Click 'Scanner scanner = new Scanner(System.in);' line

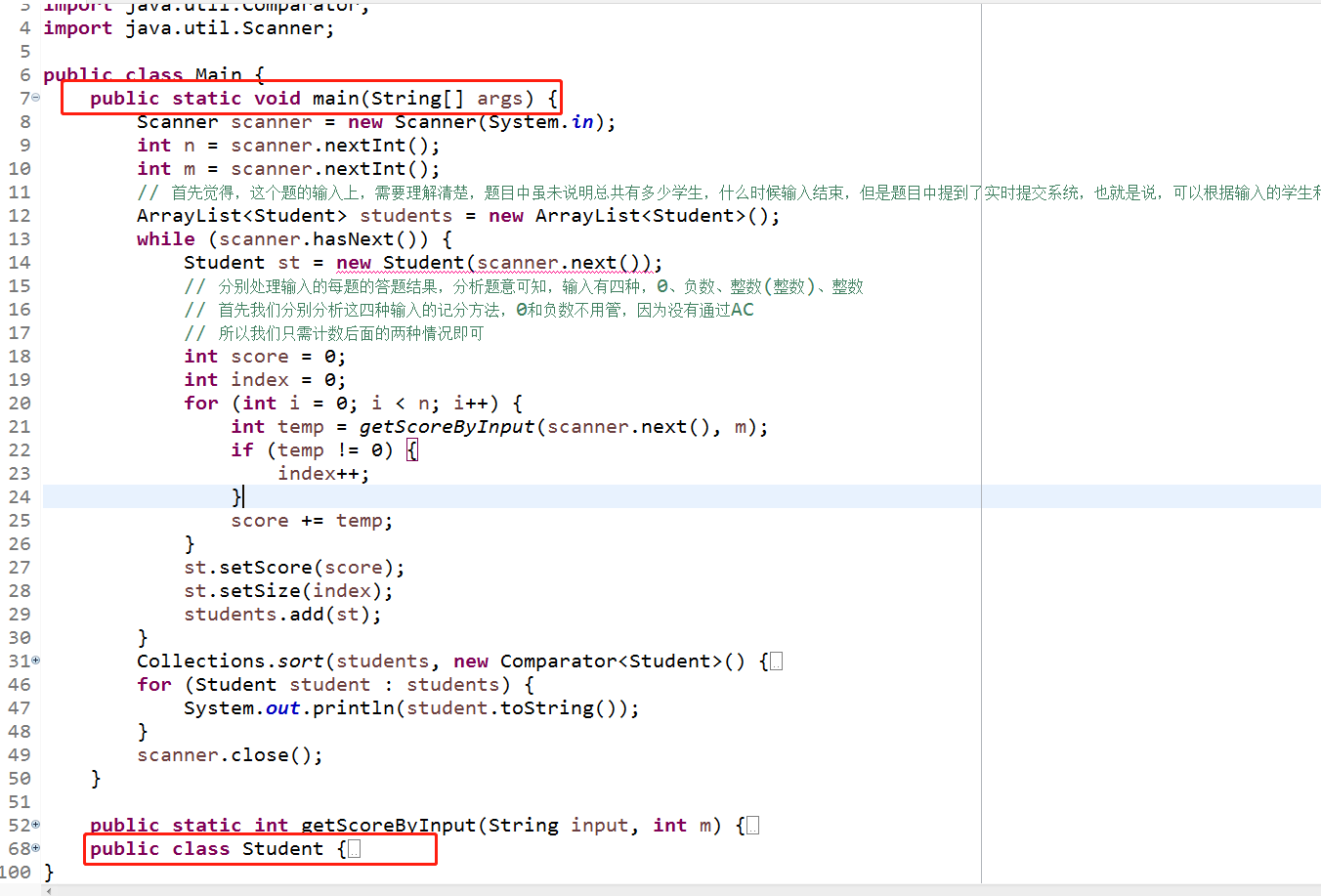coord(376,122)
